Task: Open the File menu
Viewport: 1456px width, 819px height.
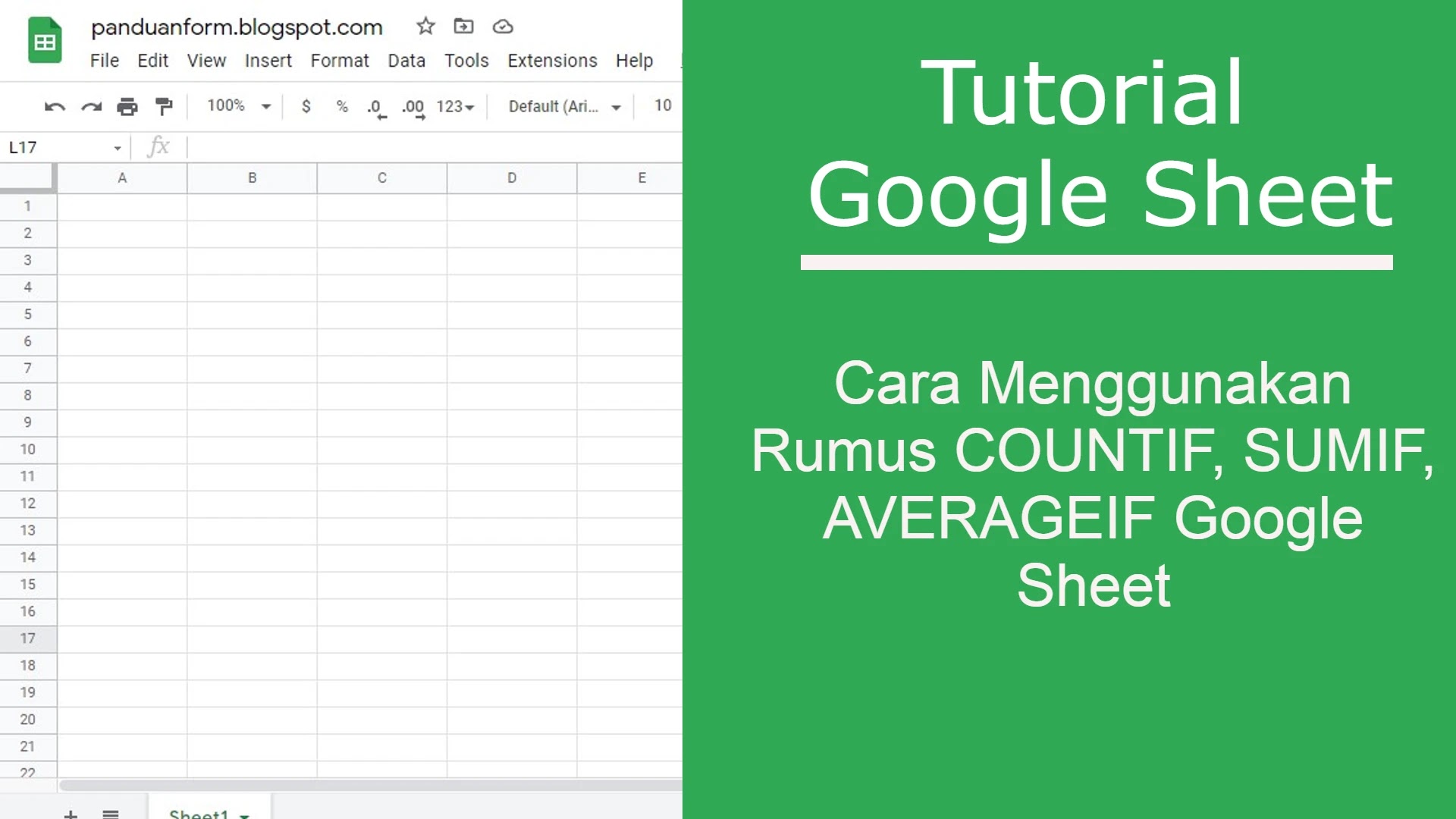Action: click(x=105, y=61)
